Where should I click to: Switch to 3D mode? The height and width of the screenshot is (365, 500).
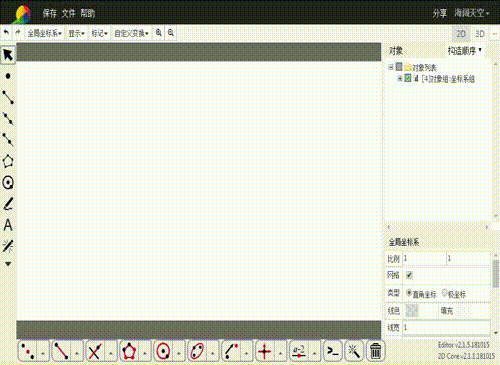click(x=480, y=34)
